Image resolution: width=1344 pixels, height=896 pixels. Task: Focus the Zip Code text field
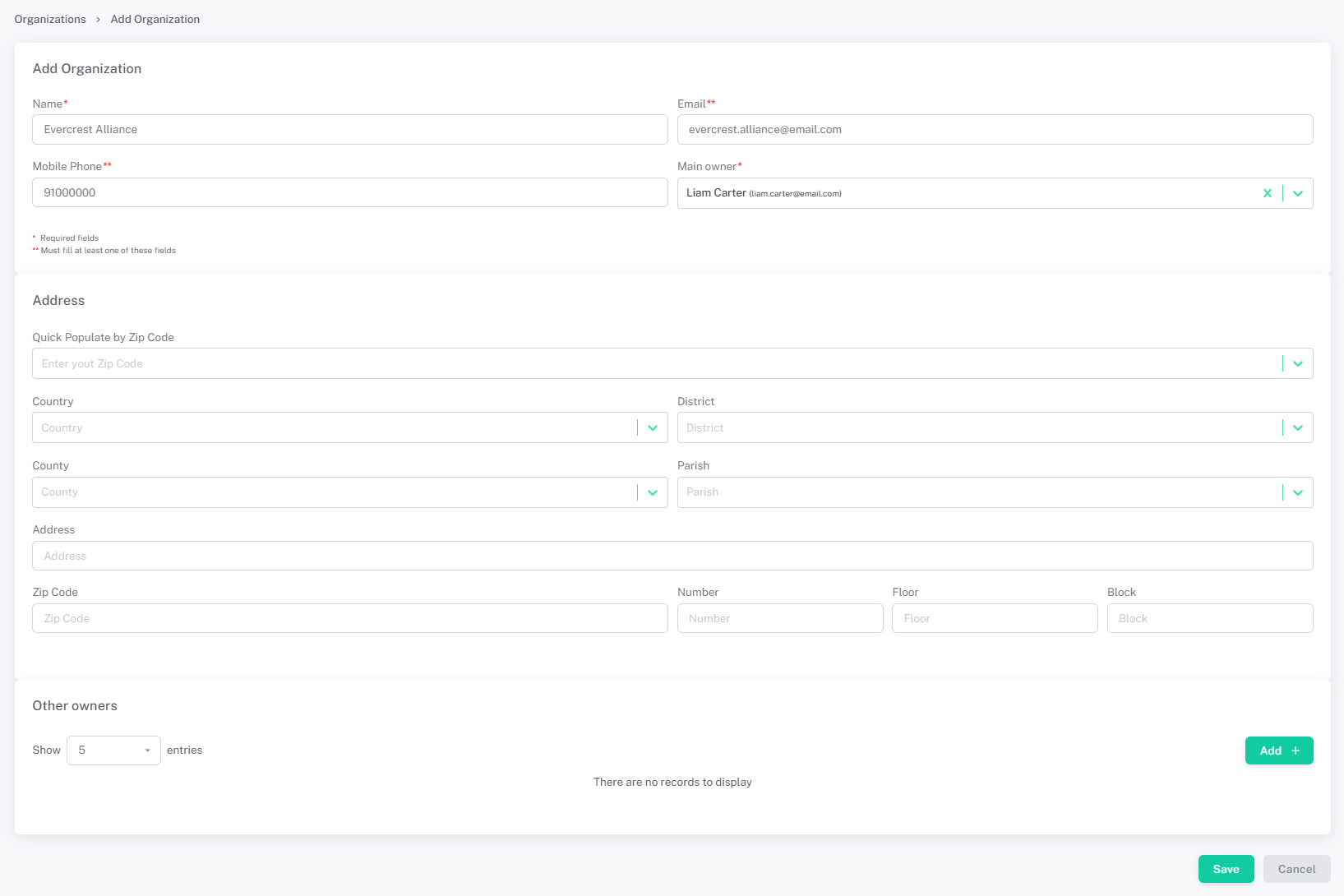tap(349, 618)
